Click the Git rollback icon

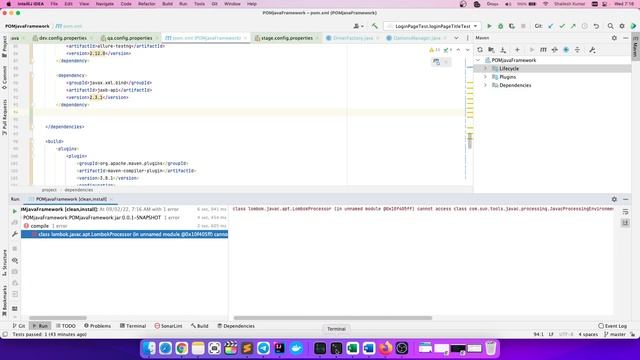(596, 26)
